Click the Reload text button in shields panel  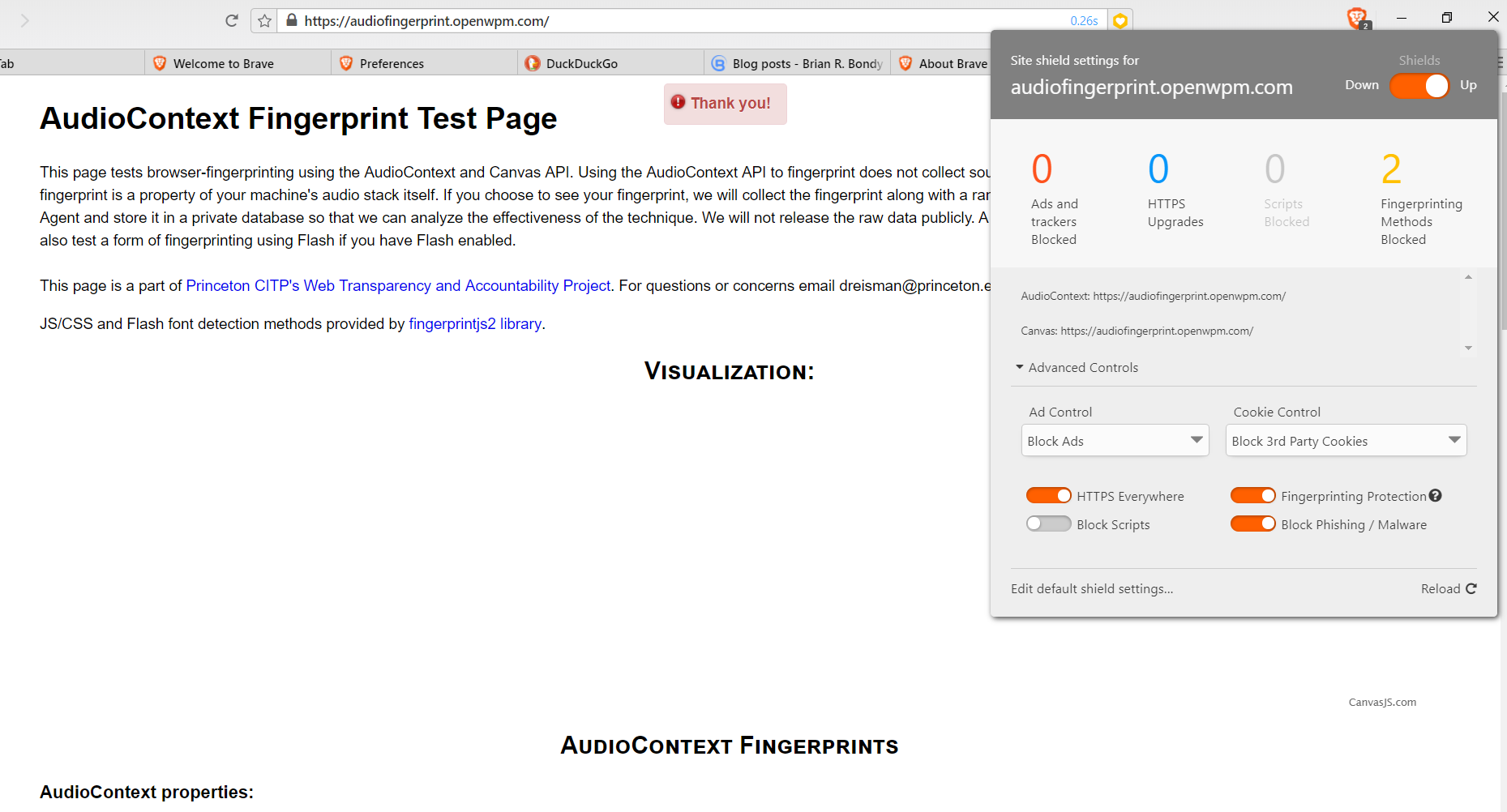pos(1441,589)
